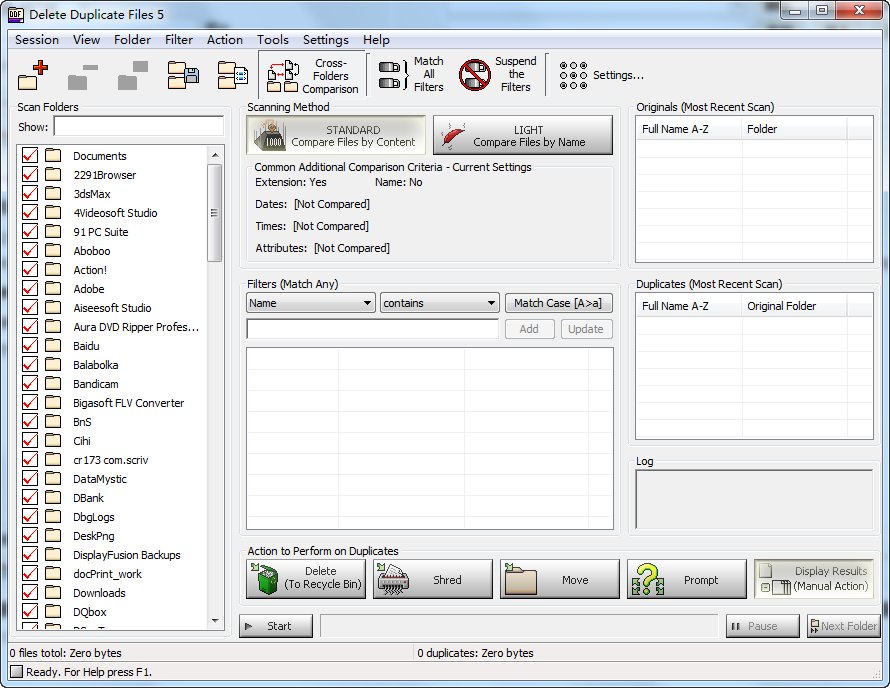Open the filter field dropdown showing Name
Viewport: 890px width, 688px height.
pyautogui.click(x=310, y=302)
